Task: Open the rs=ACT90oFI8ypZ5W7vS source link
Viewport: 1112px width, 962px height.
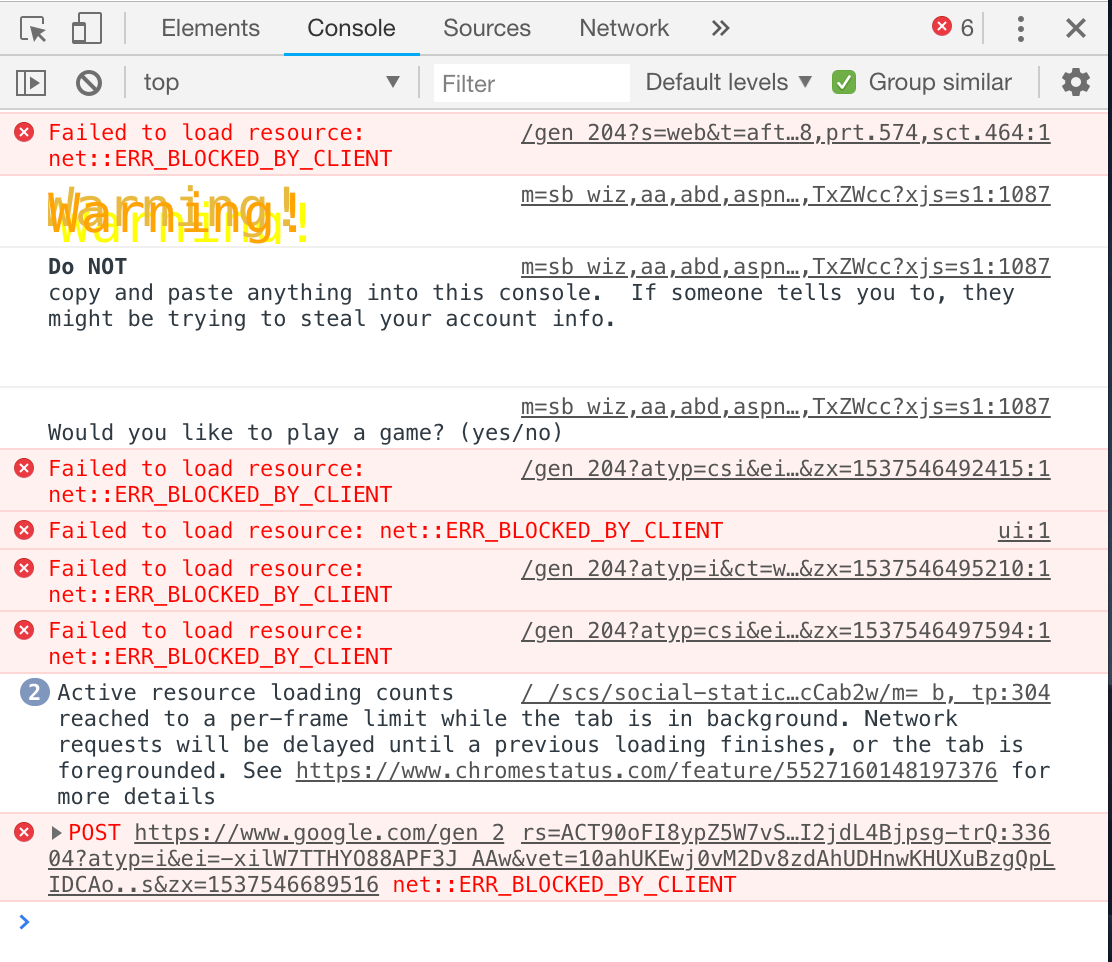Action: click(785, 833)
